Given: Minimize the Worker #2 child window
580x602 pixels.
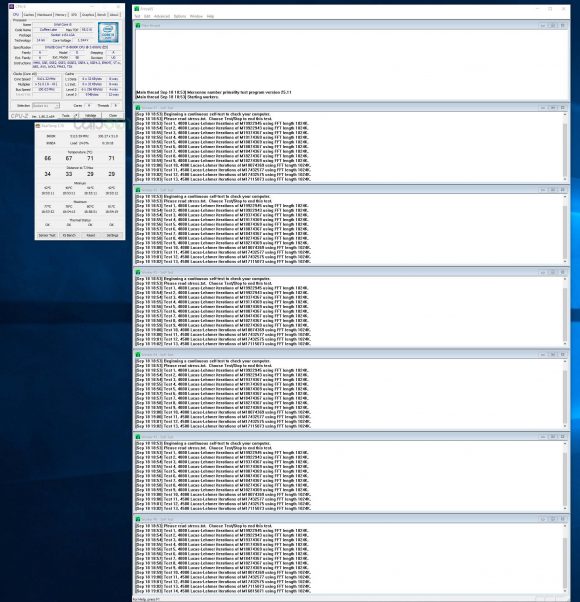Looking at the screenshot, I should (x=543, y=190).
